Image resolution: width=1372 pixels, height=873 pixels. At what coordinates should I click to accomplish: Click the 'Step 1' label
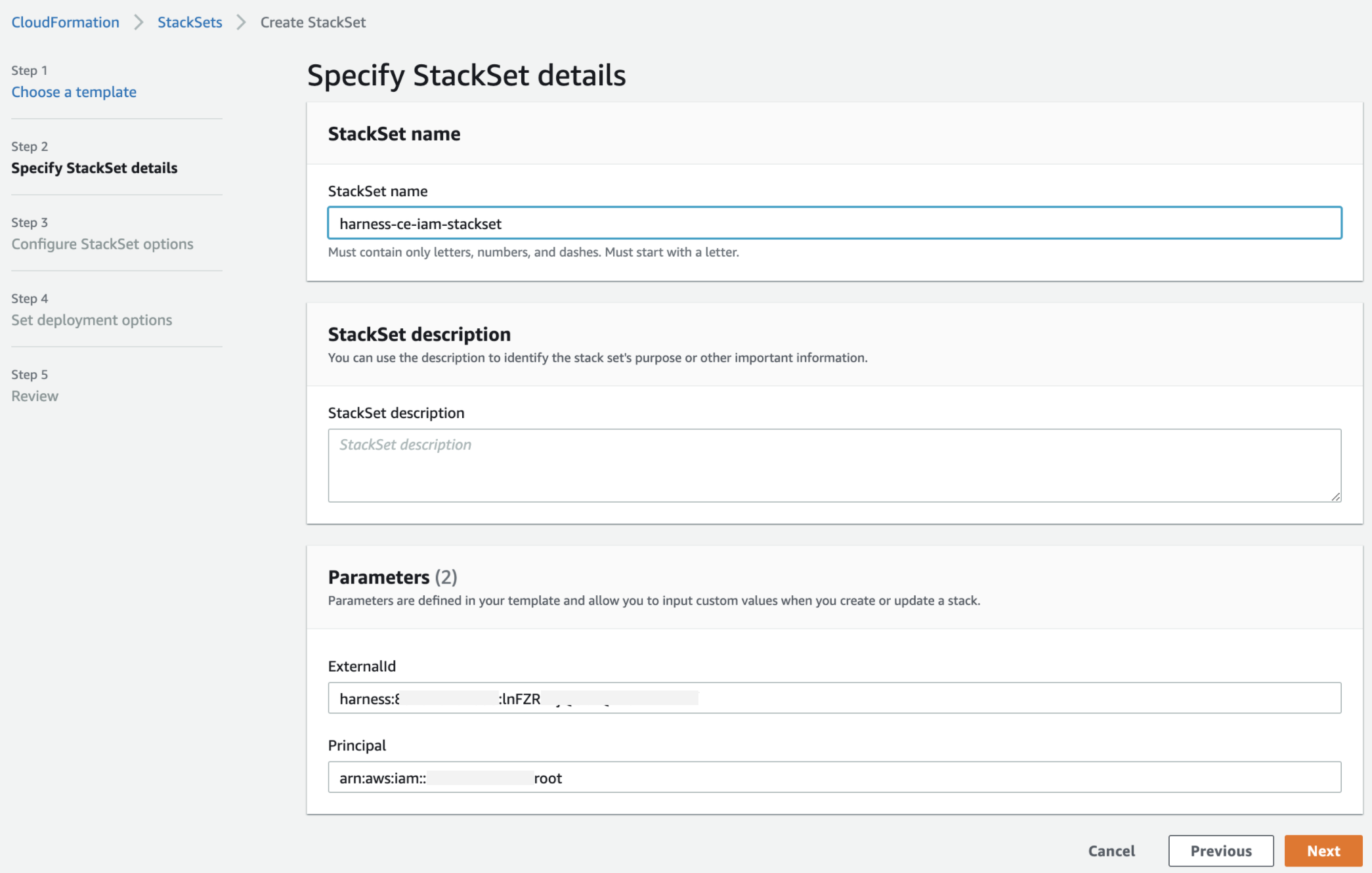pos(30,70)
